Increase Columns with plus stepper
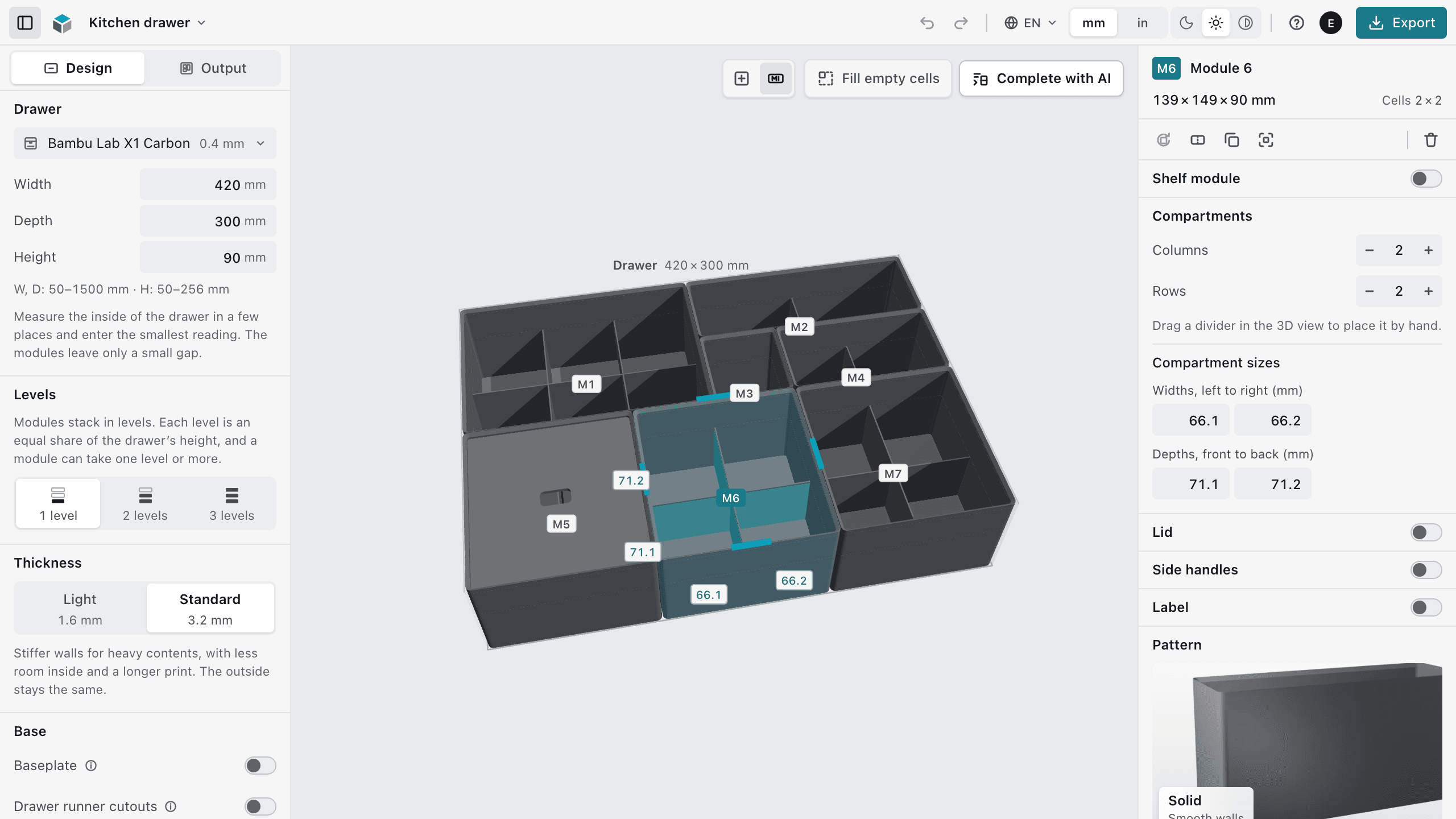 point(1429,250)
